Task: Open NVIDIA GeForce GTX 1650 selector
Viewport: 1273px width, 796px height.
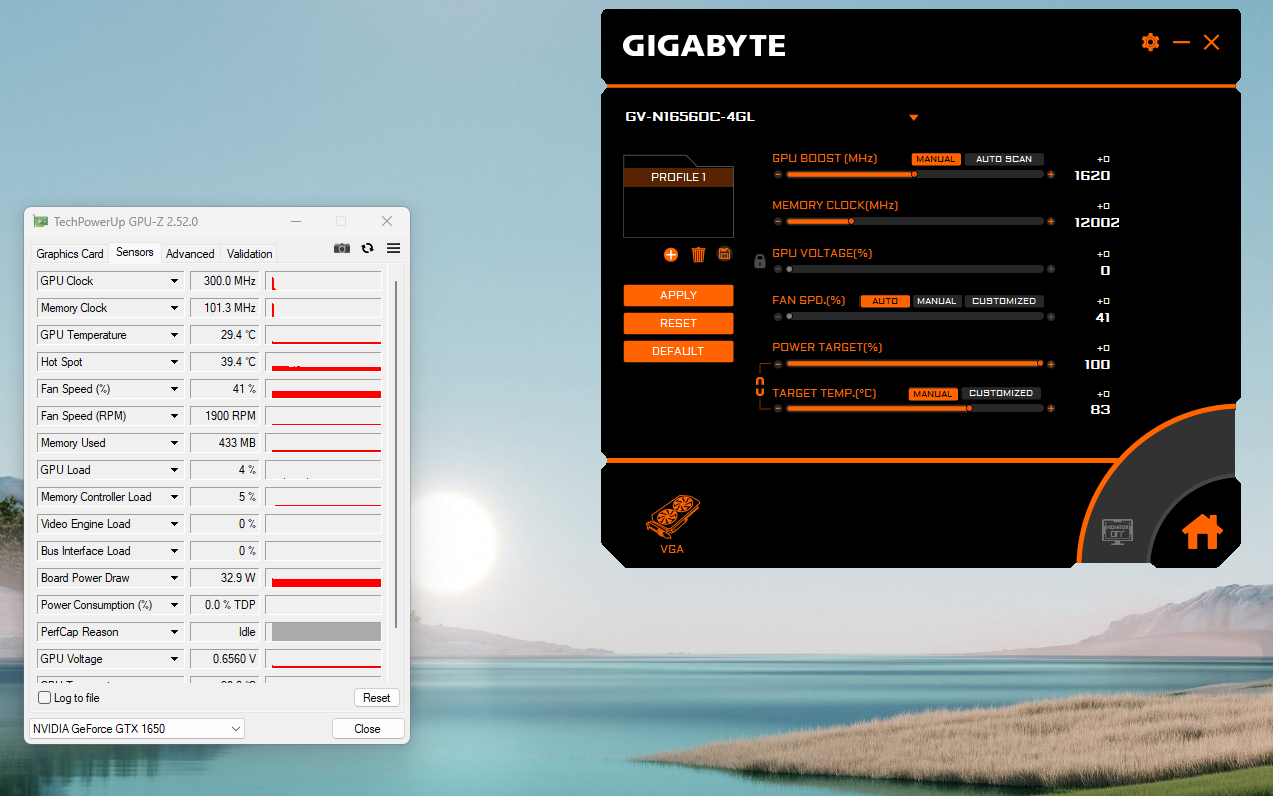Action: 136,729
